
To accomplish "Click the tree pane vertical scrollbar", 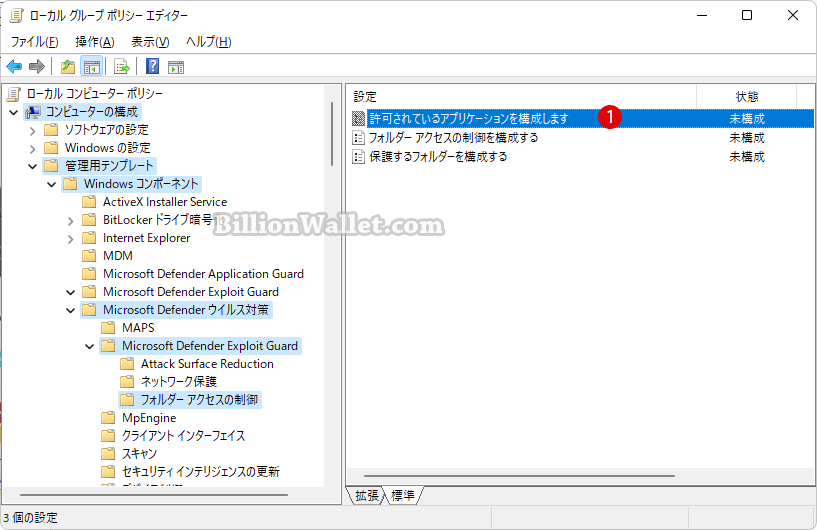I will pyautogui.click(x=332, y=134).
